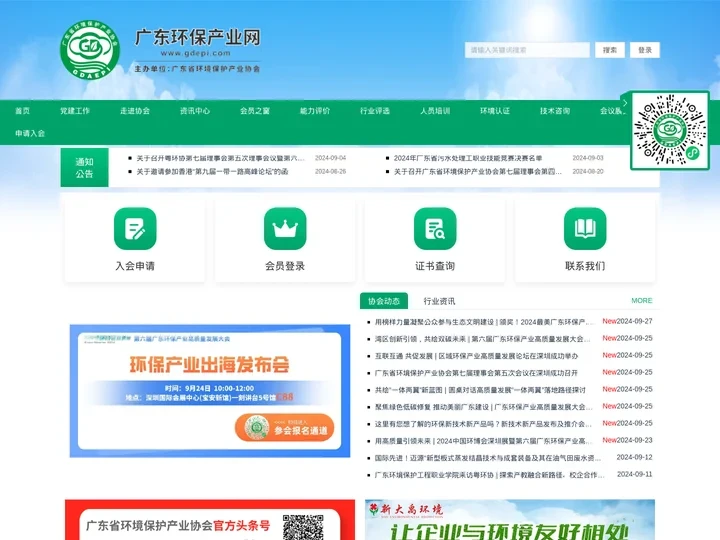Open notice dated 2024-08-20 about 第七届理事会第四
720x540 pixels.
[478, 171]
